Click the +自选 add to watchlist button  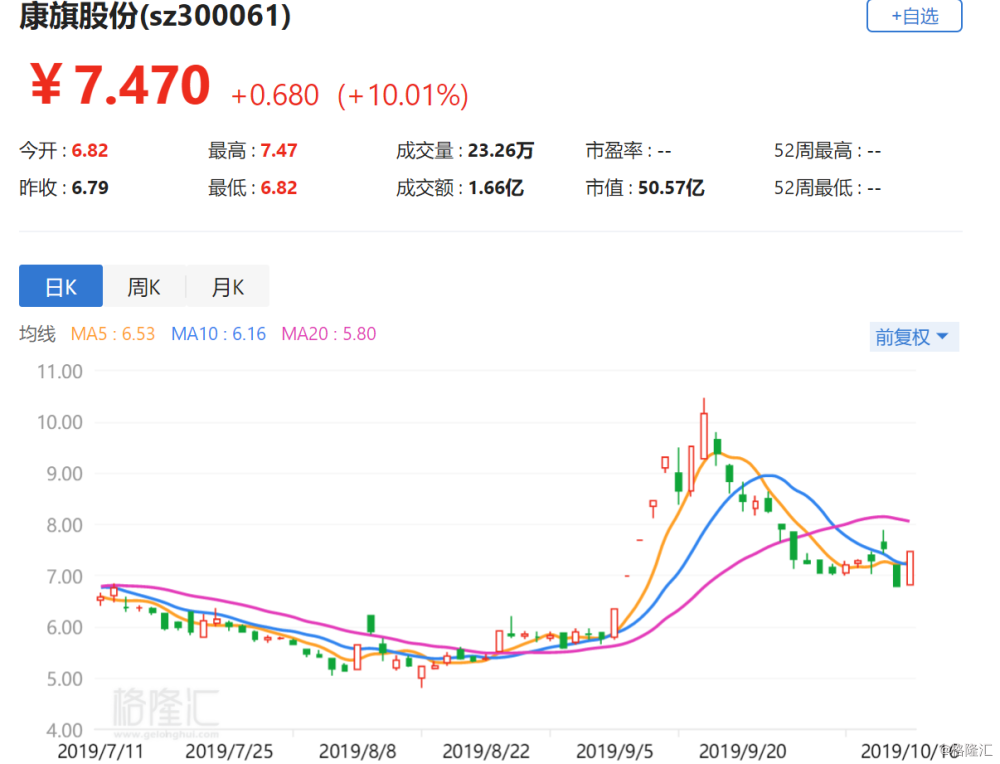point(914,15)
